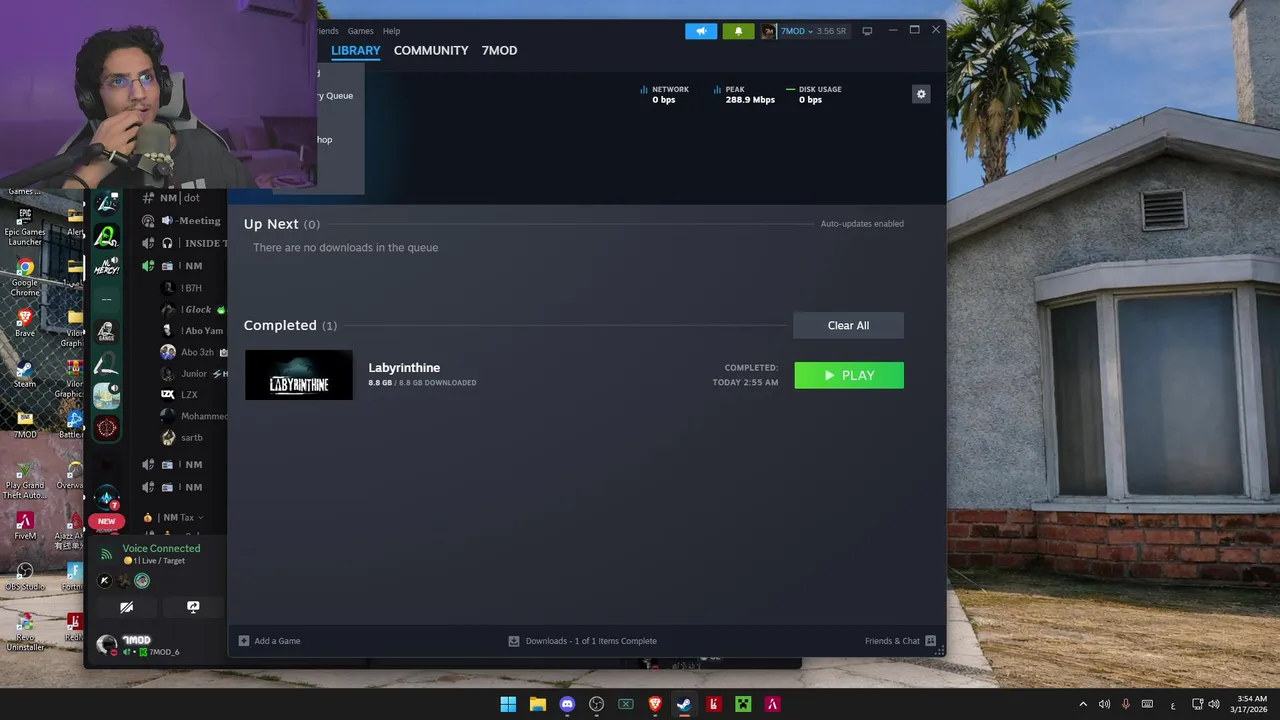1280x720 pixels.
Task: Open the Games menu in Steam
Action: tap(360, 31)
